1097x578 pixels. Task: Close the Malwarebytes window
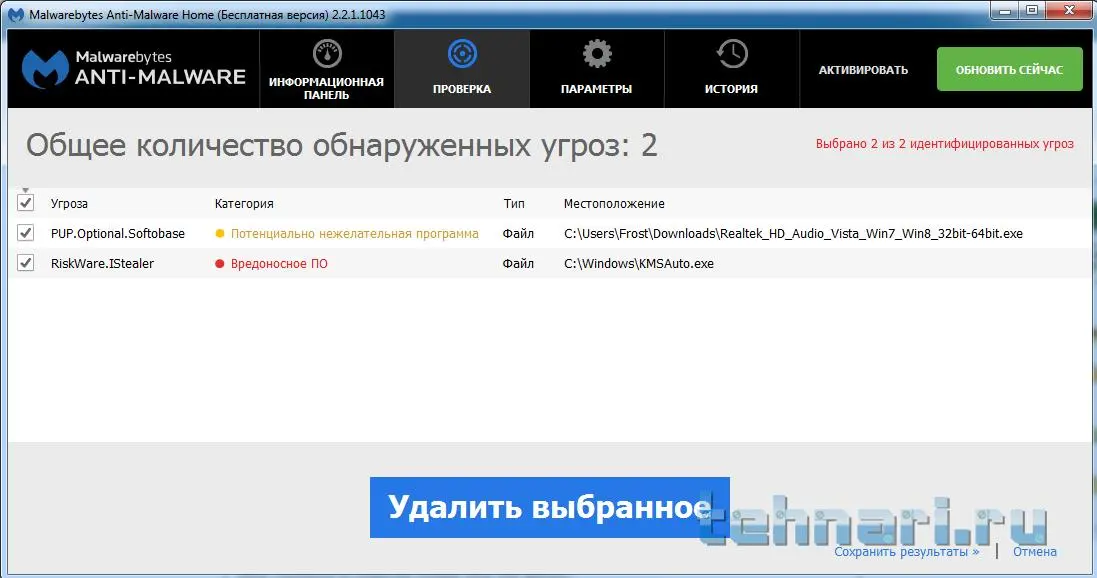1069,10
